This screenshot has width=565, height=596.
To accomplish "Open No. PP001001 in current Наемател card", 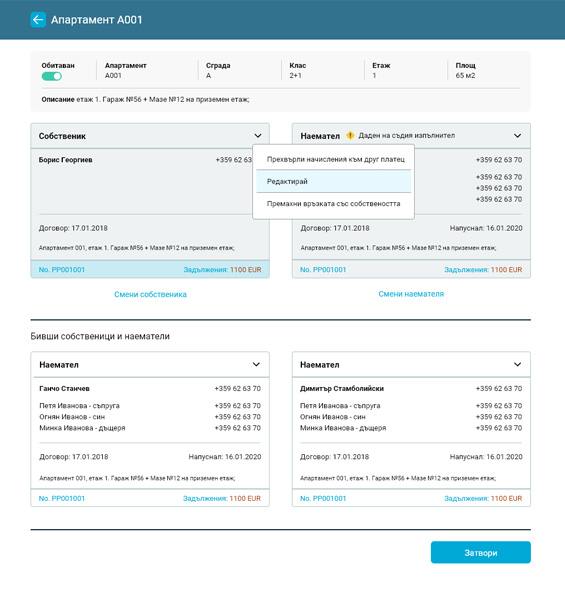I will pyautogui.click(x=323, y=269).
